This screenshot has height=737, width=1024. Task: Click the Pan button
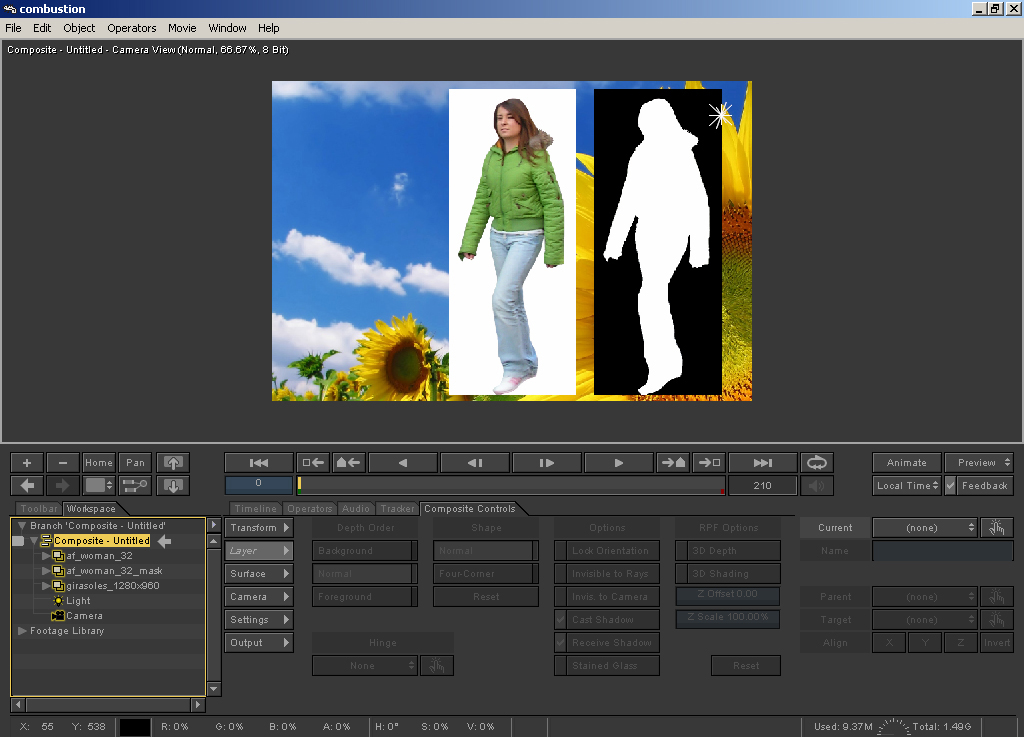135,463
